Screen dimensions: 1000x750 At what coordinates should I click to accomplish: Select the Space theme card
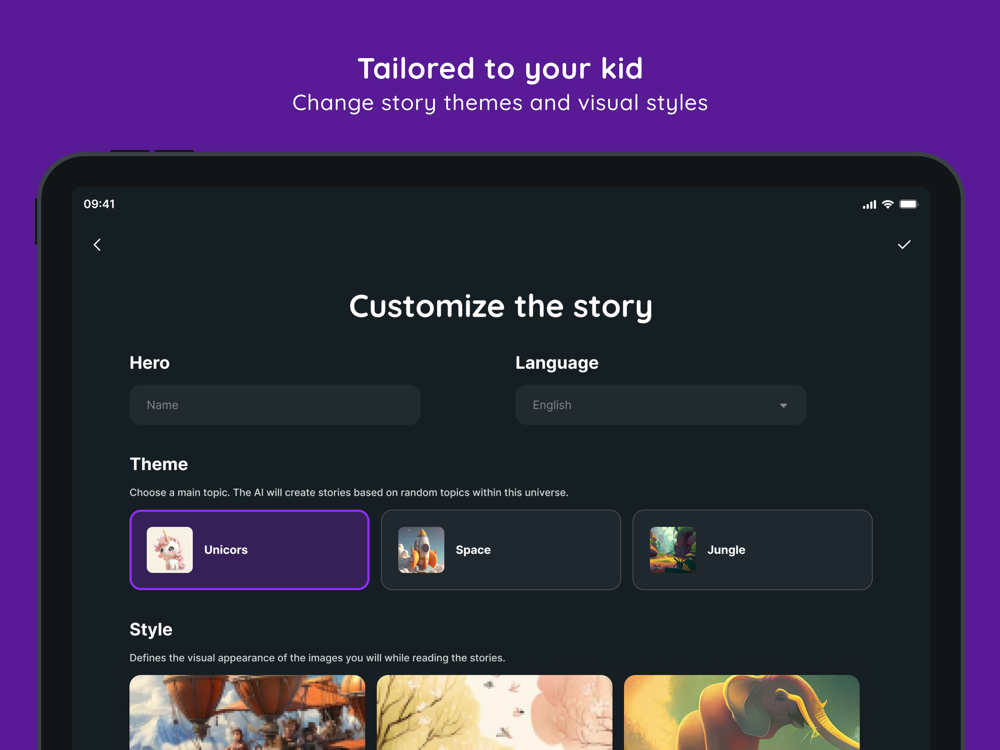[501, 550]
